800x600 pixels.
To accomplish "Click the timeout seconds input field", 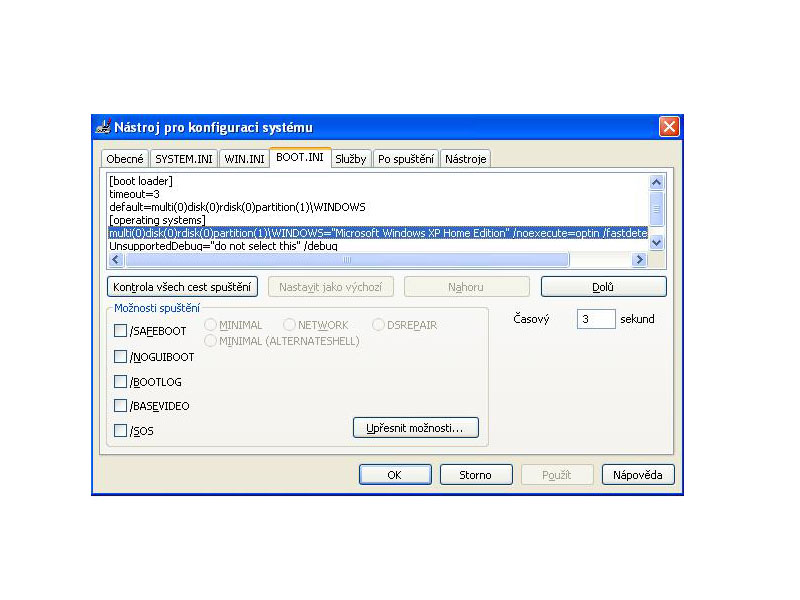I will tap(595, 320).
